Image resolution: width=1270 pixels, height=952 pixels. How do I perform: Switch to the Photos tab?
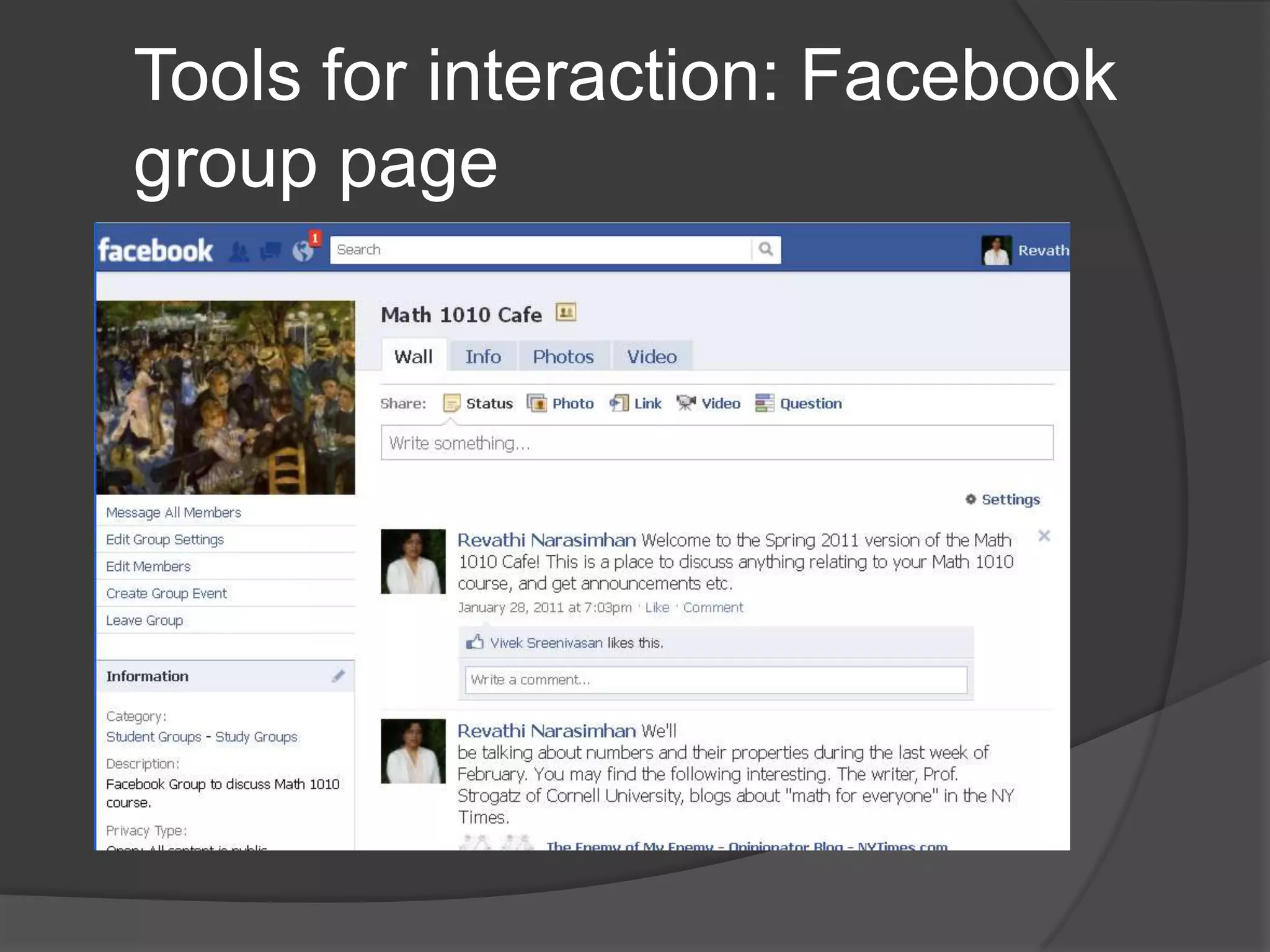563,356
